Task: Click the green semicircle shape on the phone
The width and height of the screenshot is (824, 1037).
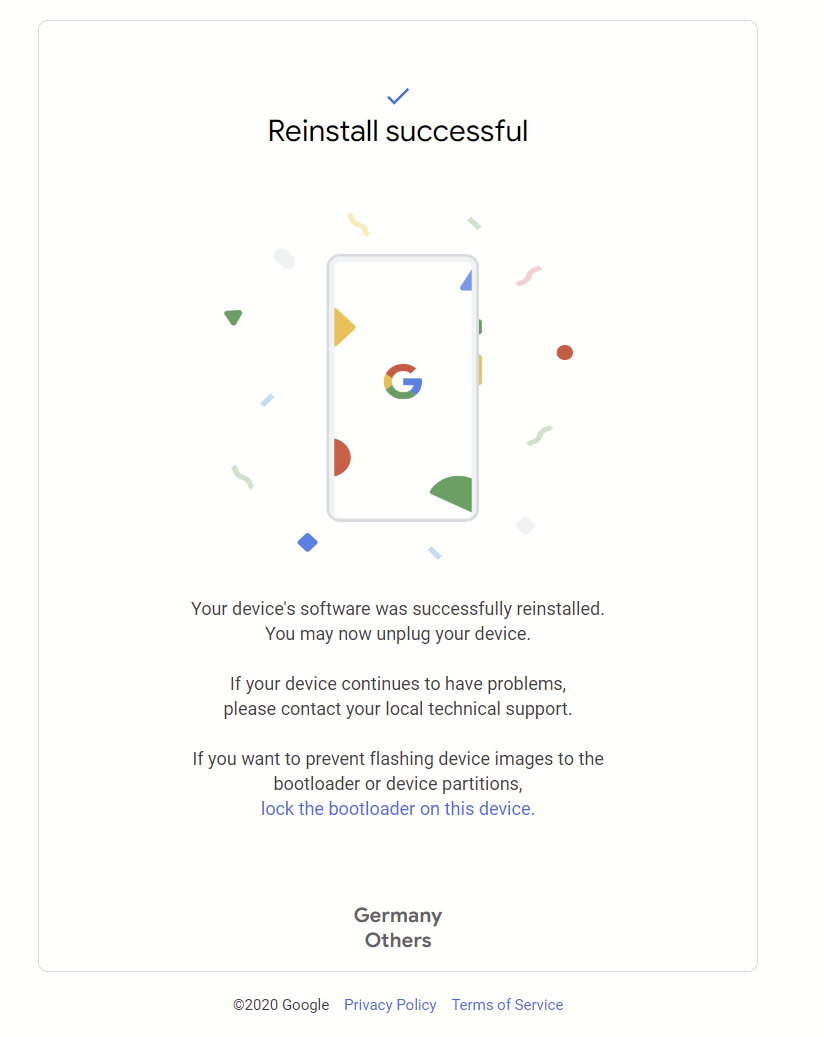Action: (x=454, y=492)
